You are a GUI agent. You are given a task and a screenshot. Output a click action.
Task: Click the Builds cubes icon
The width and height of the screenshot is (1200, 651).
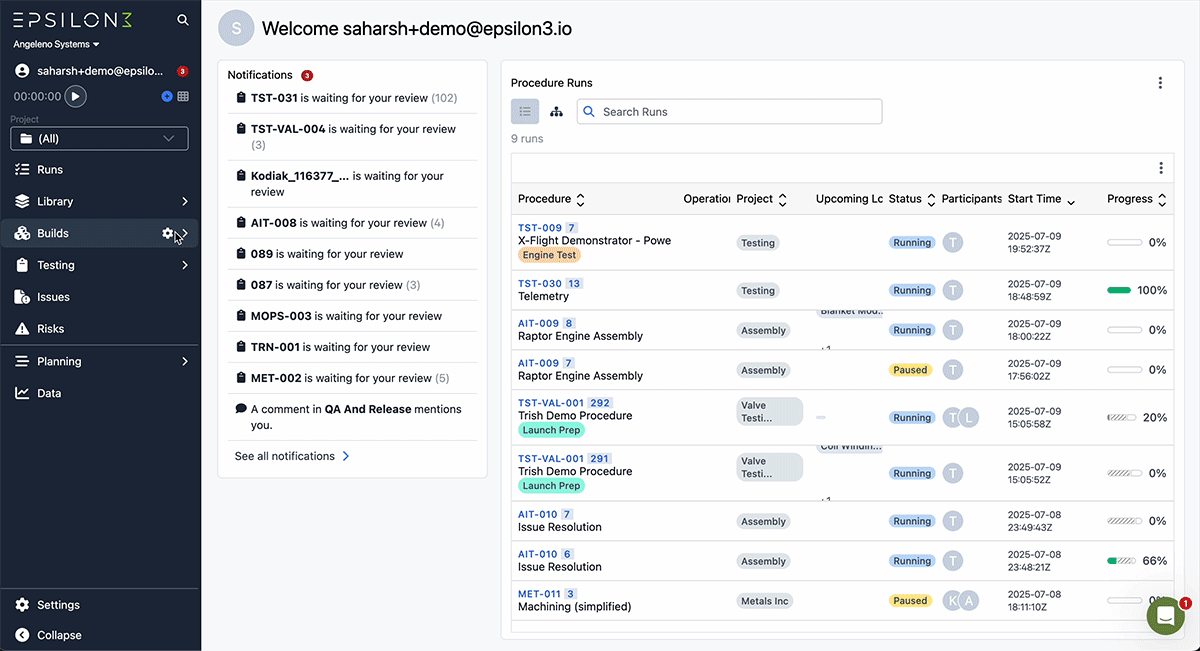tap(22, 233)
